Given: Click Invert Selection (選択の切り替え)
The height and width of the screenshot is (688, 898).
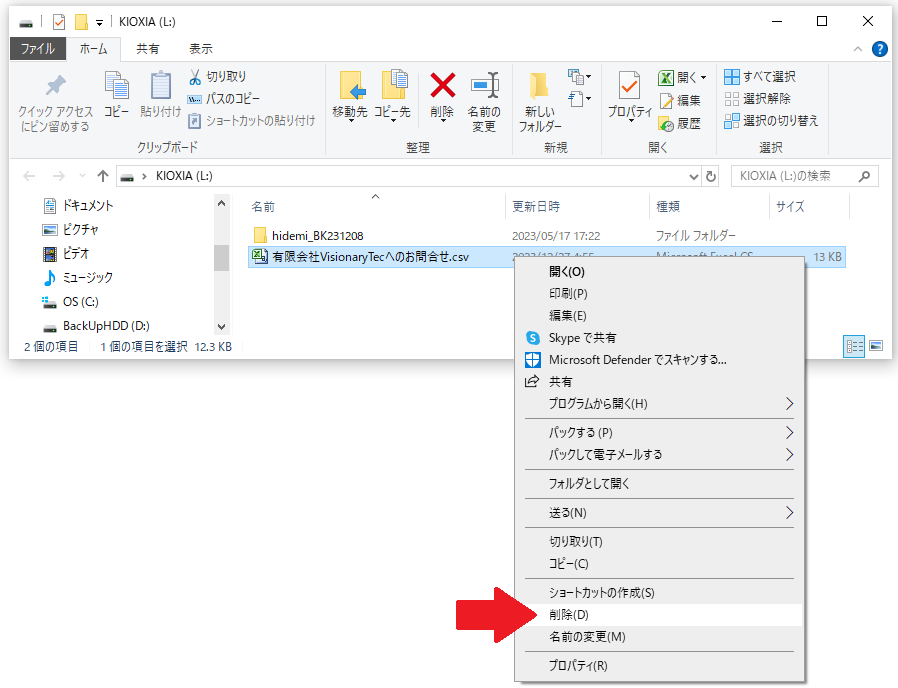Looking at the screenshot, I should pyautogui.click(x=770, y=121).
